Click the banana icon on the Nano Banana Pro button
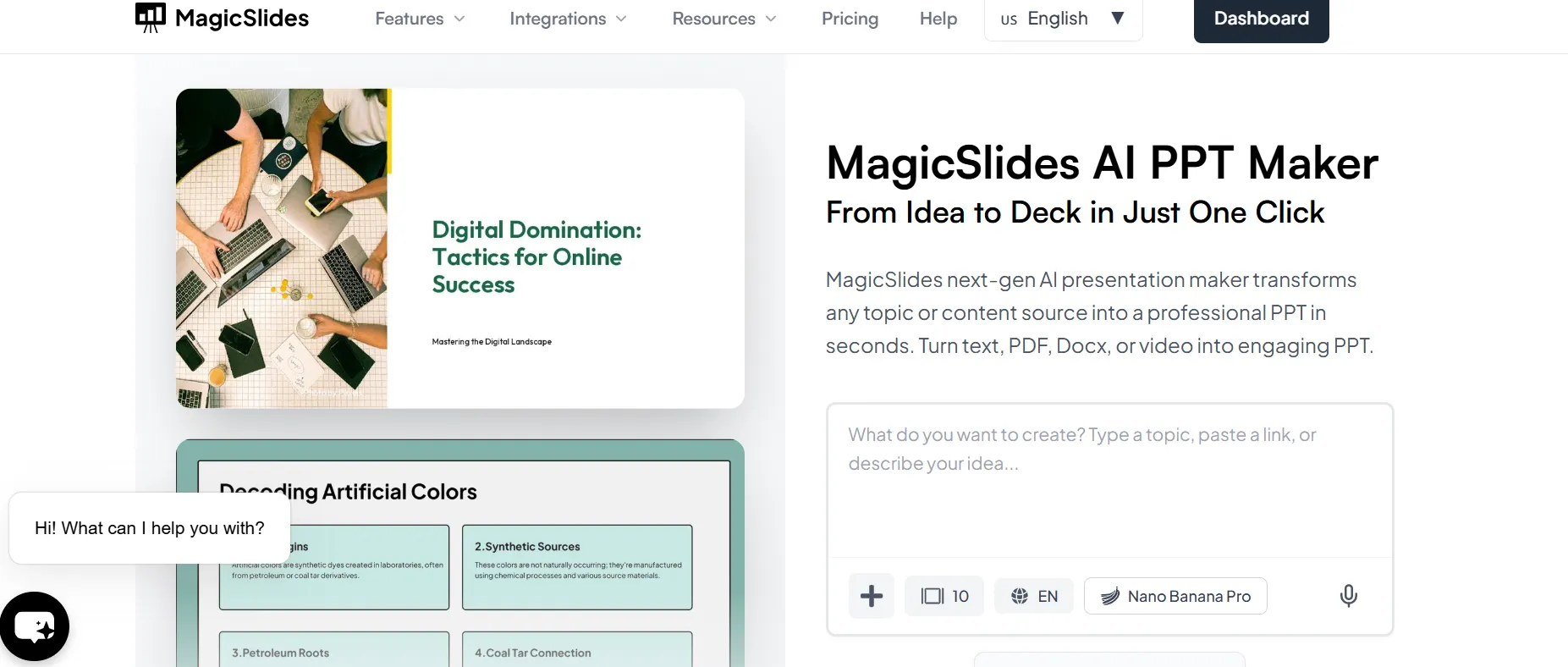This screenshot has height=667, width=1568. (x=1110, y=596)
